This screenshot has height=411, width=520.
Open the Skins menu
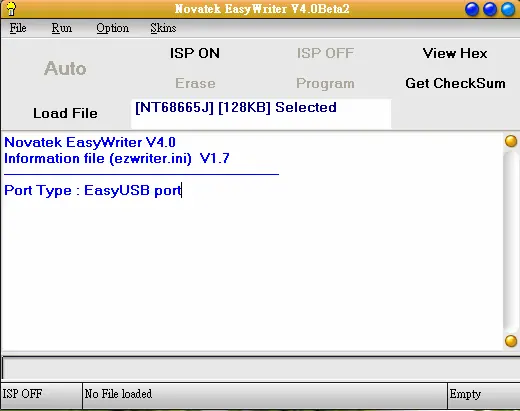click(x=163, y=28)
